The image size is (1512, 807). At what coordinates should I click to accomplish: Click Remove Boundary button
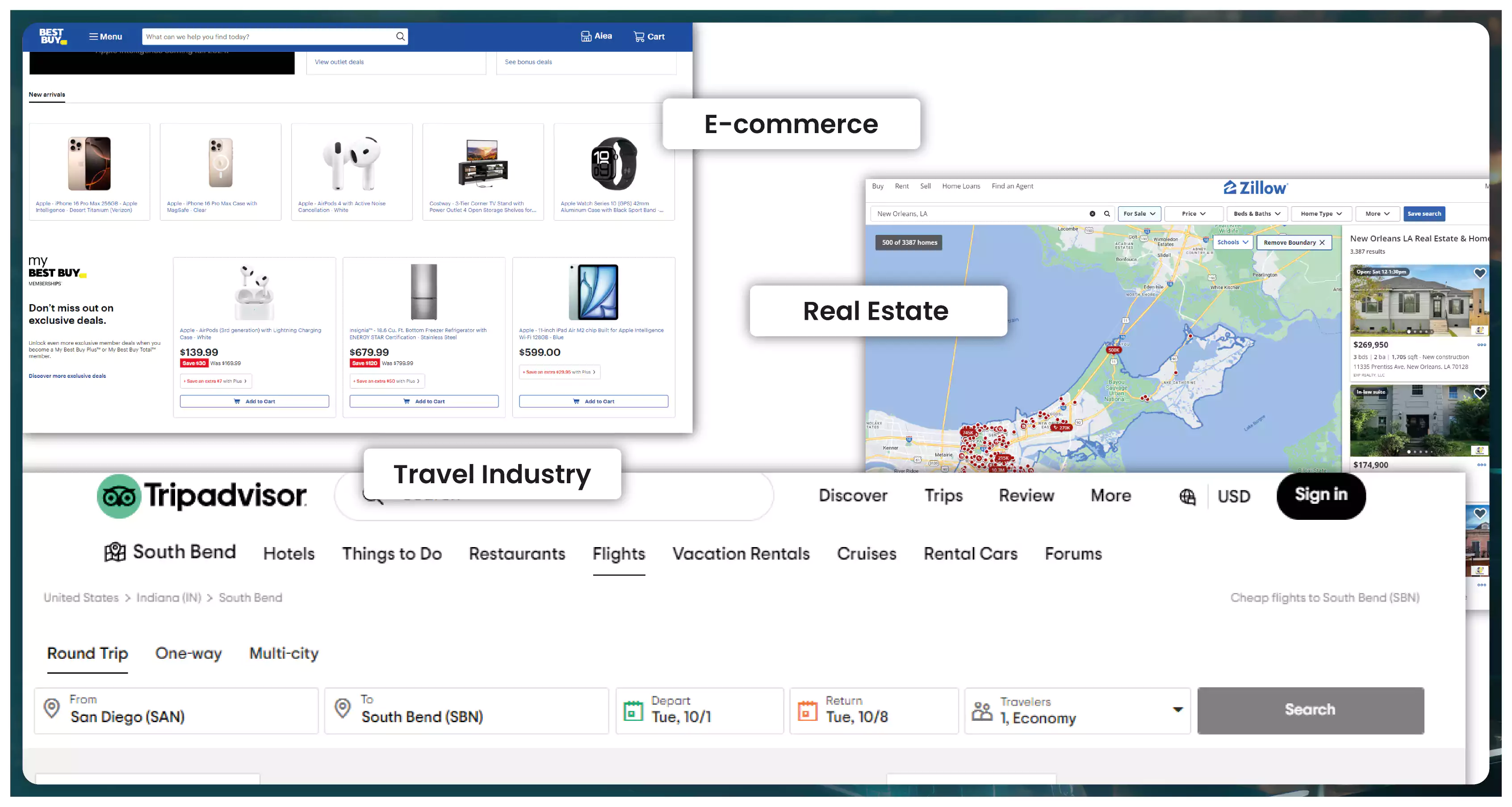(x=1294, y=243)
